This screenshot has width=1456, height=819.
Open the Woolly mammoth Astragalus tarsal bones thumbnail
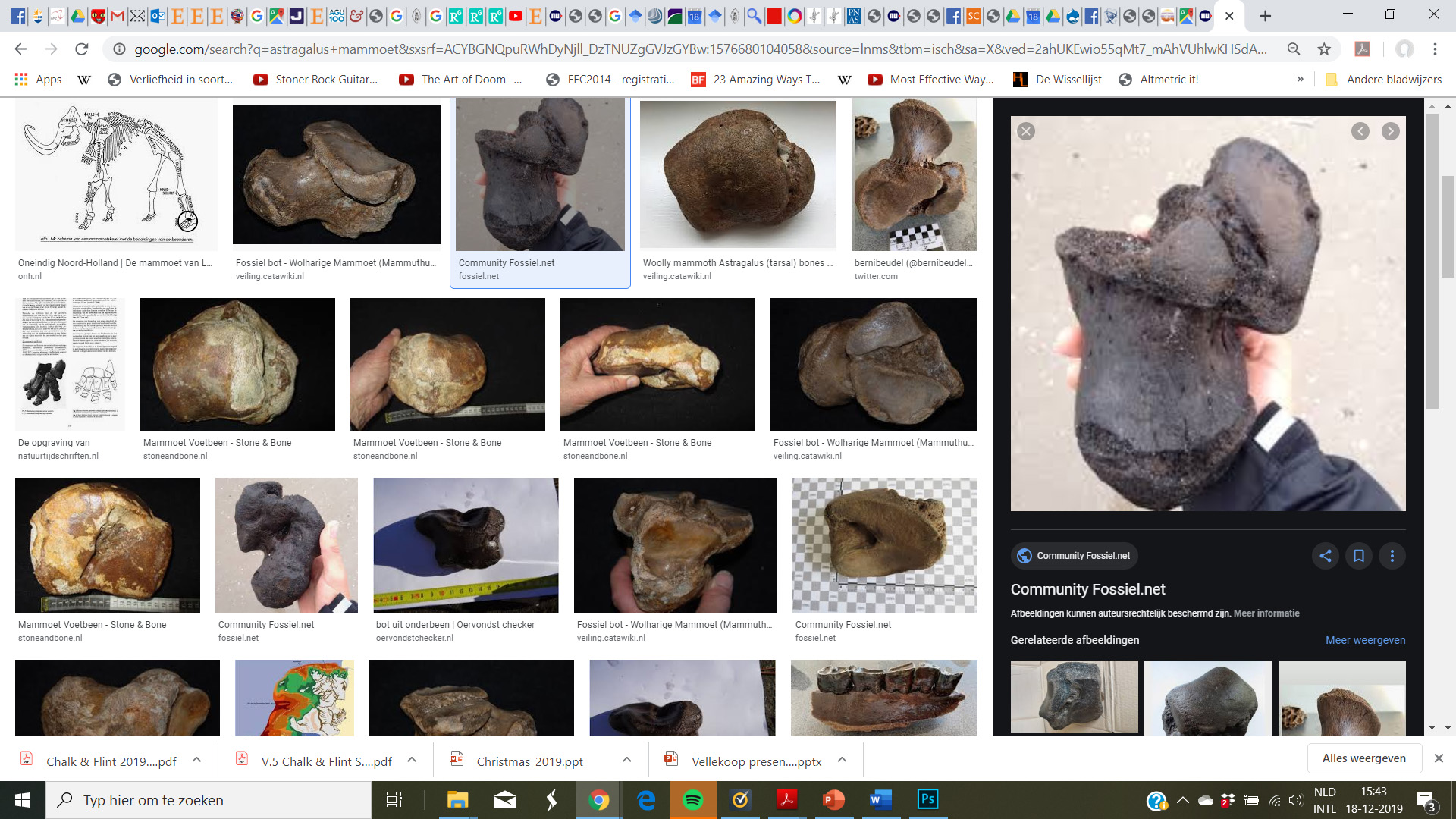point(737,176)
